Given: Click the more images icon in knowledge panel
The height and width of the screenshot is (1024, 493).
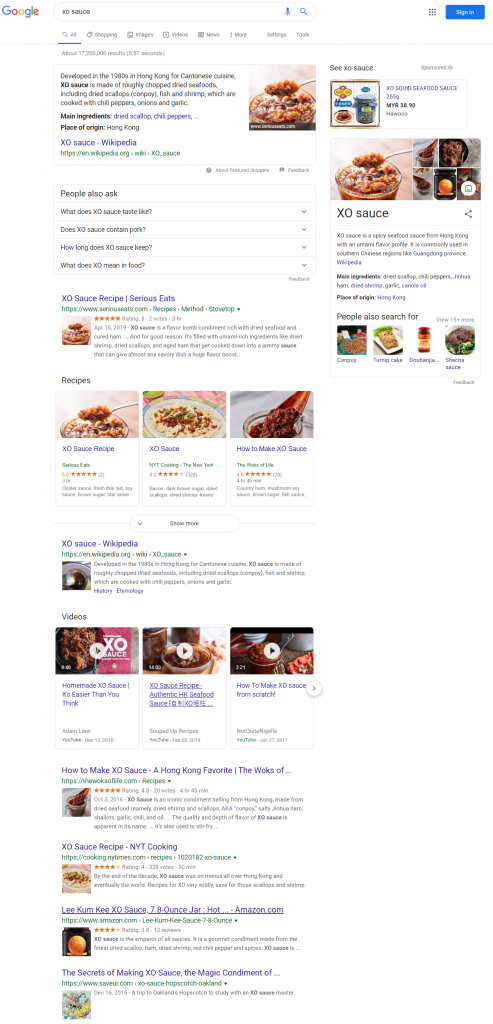Looking at the screenshot, I should [x=468, y=189].
